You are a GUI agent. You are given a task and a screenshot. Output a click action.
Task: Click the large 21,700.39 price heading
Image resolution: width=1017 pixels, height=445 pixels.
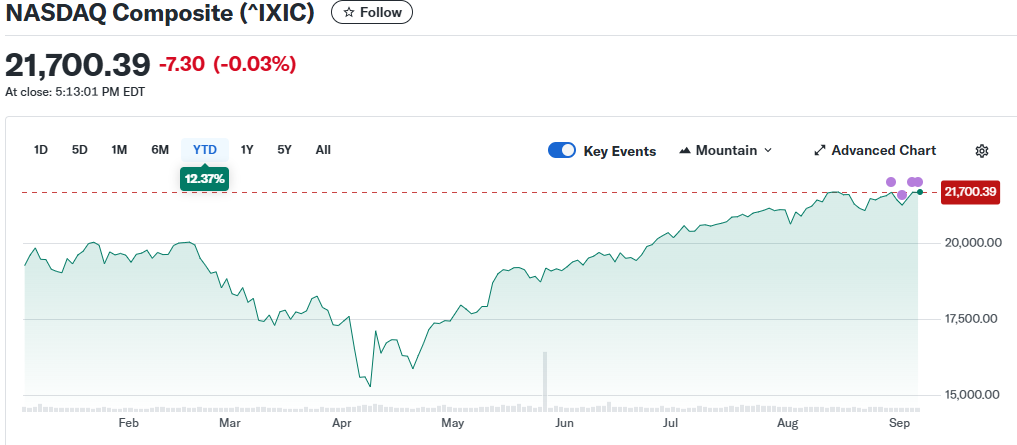(78, 65)
